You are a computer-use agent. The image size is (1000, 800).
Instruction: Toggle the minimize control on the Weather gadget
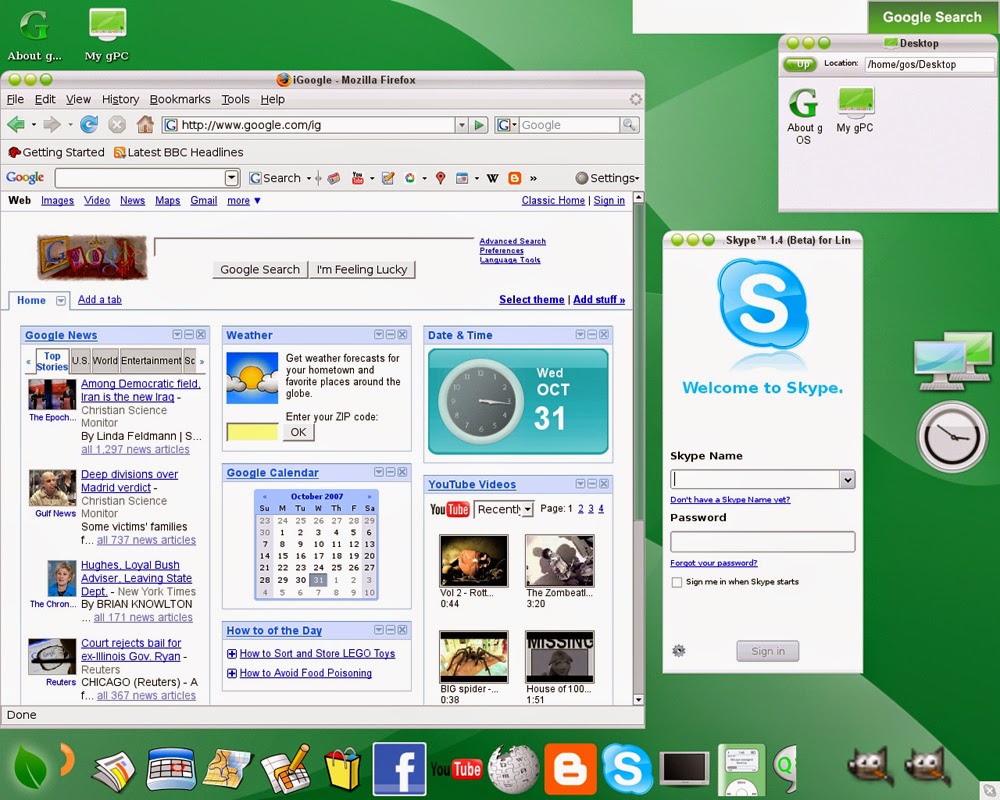point(388,335)
